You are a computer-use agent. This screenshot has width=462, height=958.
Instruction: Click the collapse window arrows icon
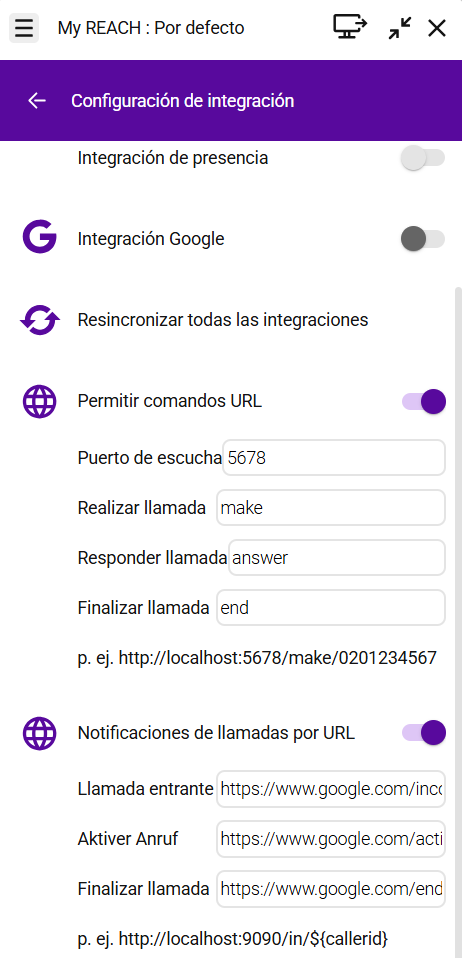point(400,28)
